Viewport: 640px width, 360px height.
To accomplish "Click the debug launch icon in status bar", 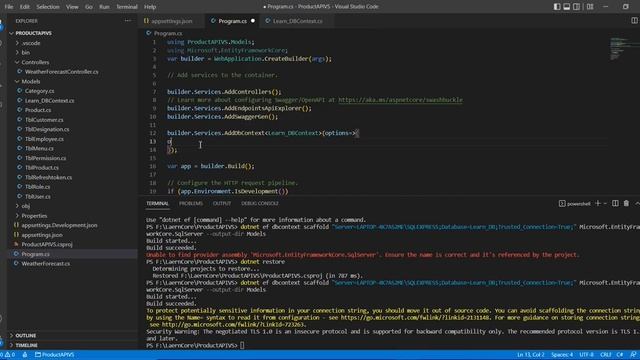I will point(25,355).
